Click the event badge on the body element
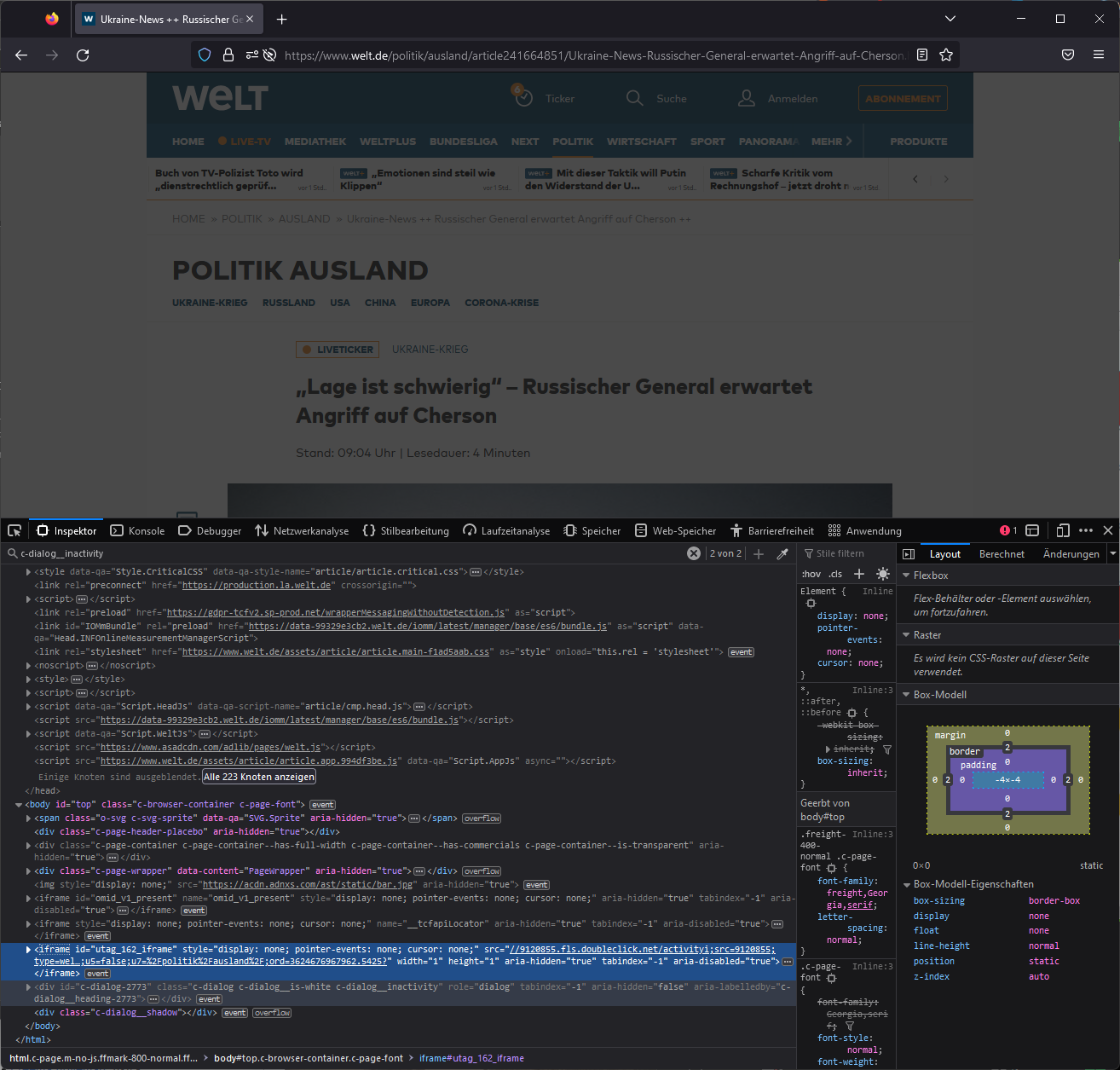 322,804
